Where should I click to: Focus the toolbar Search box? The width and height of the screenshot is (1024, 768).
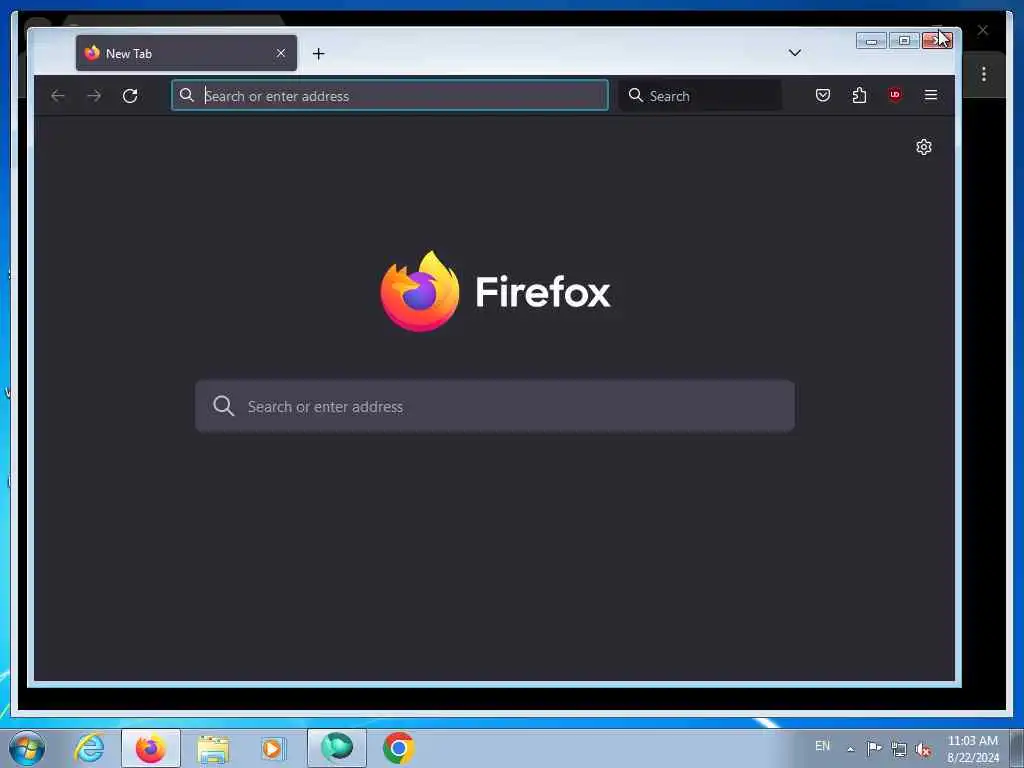(x=700, y=96)
